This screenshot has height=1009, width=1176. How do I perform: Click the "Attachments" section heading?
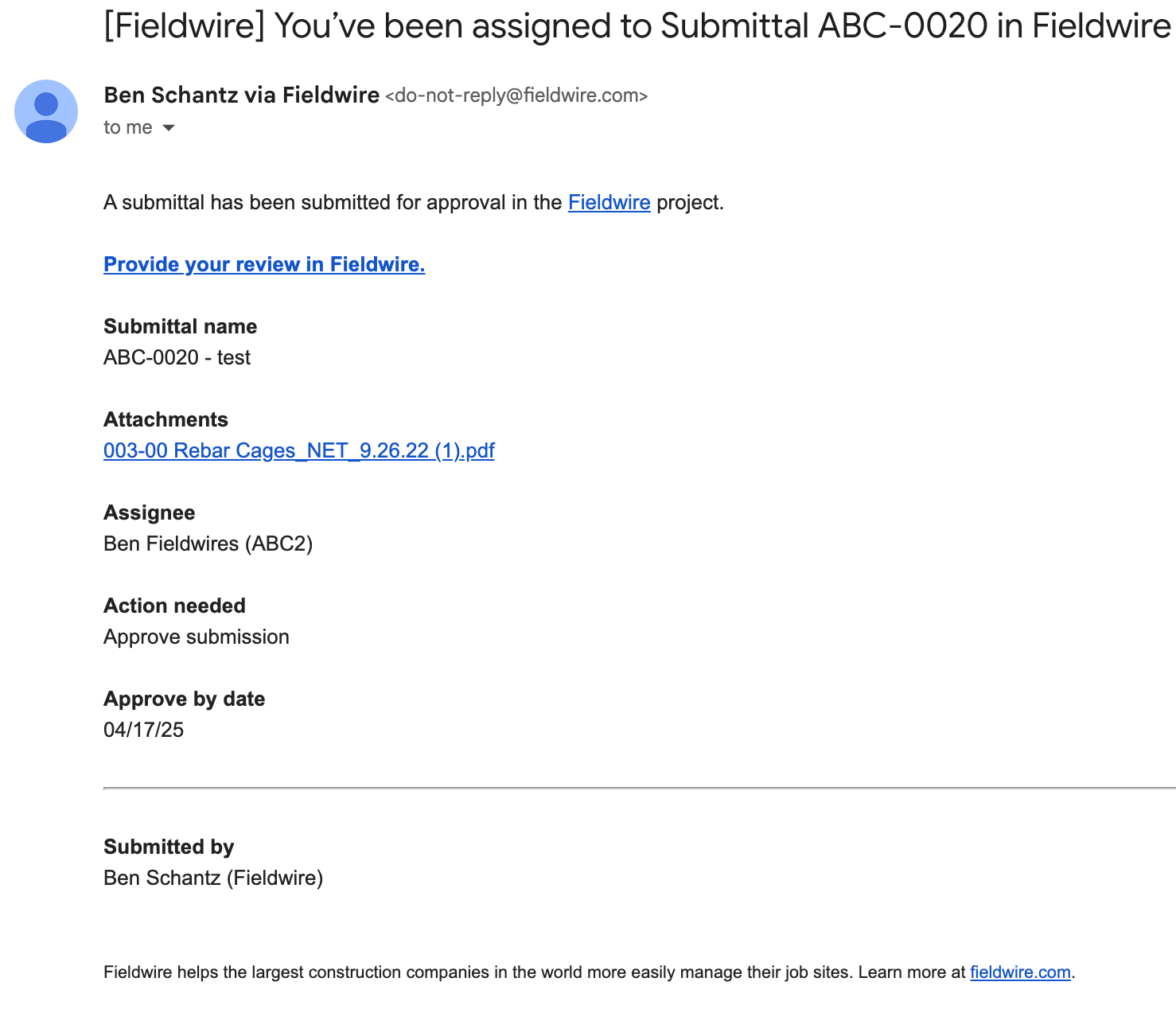pos(165,419)
